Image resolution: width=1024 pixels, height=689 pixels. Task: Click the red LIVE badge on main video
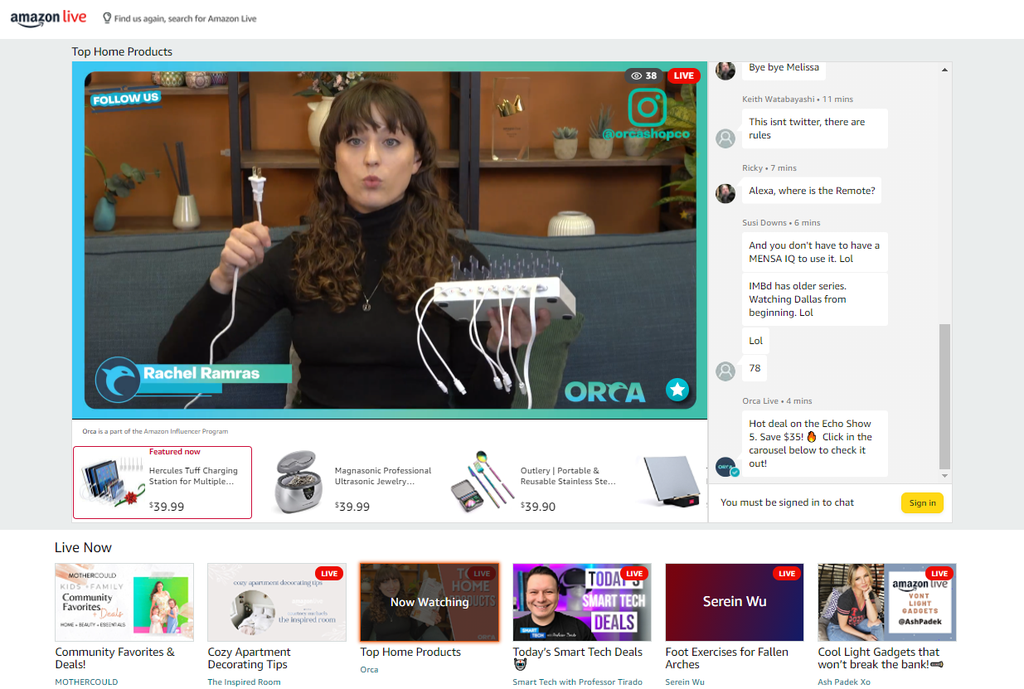[x=683, y=76]
